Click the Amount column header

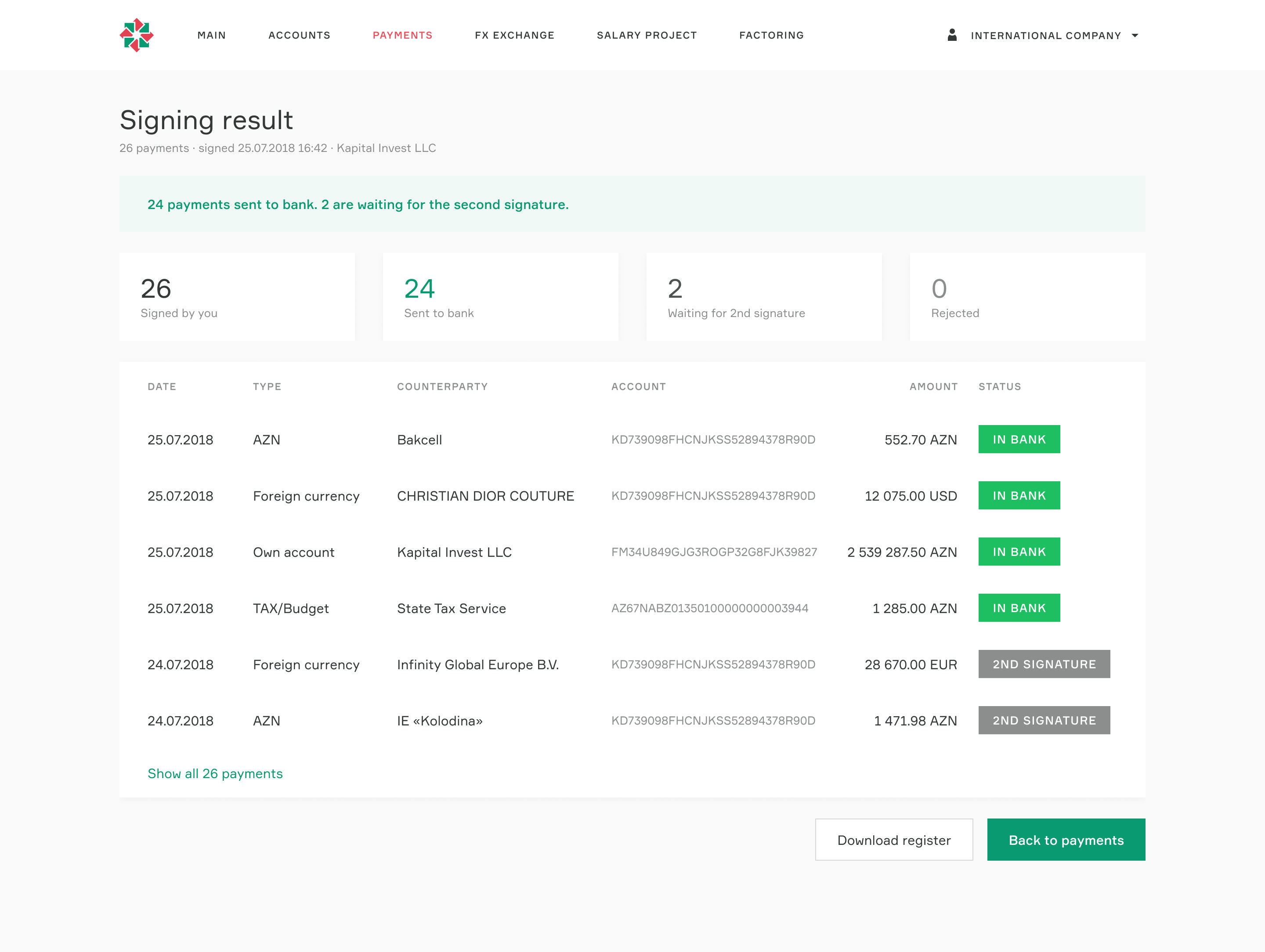933,386
